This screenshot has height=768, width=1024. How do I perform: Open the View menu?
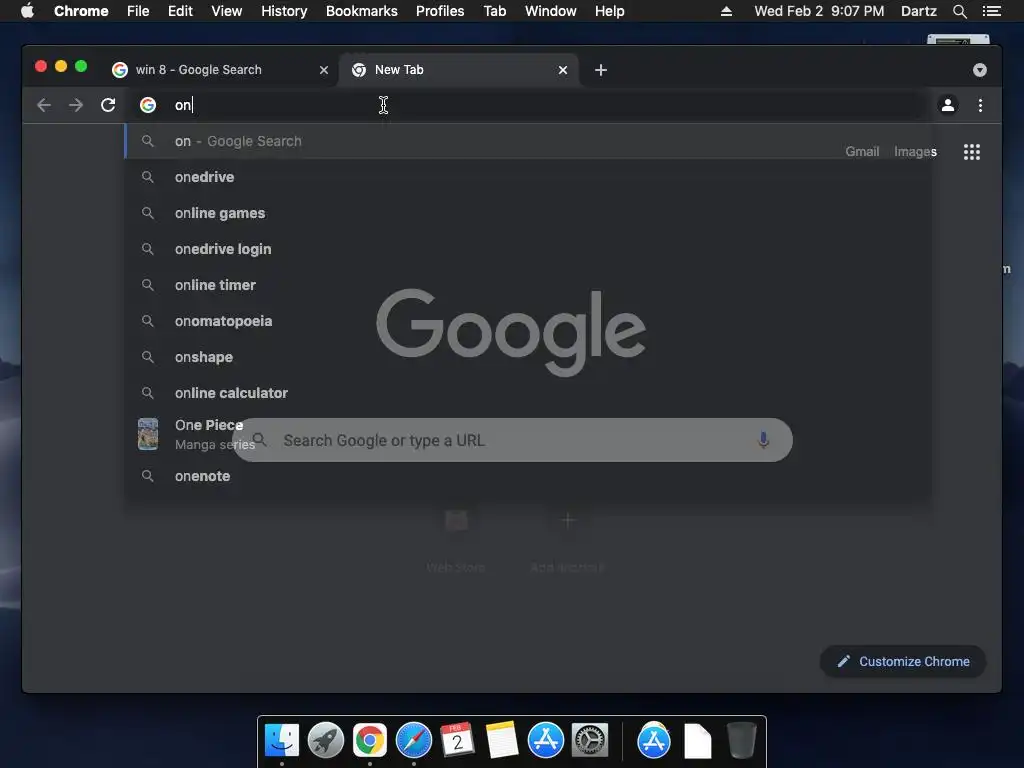227,11
